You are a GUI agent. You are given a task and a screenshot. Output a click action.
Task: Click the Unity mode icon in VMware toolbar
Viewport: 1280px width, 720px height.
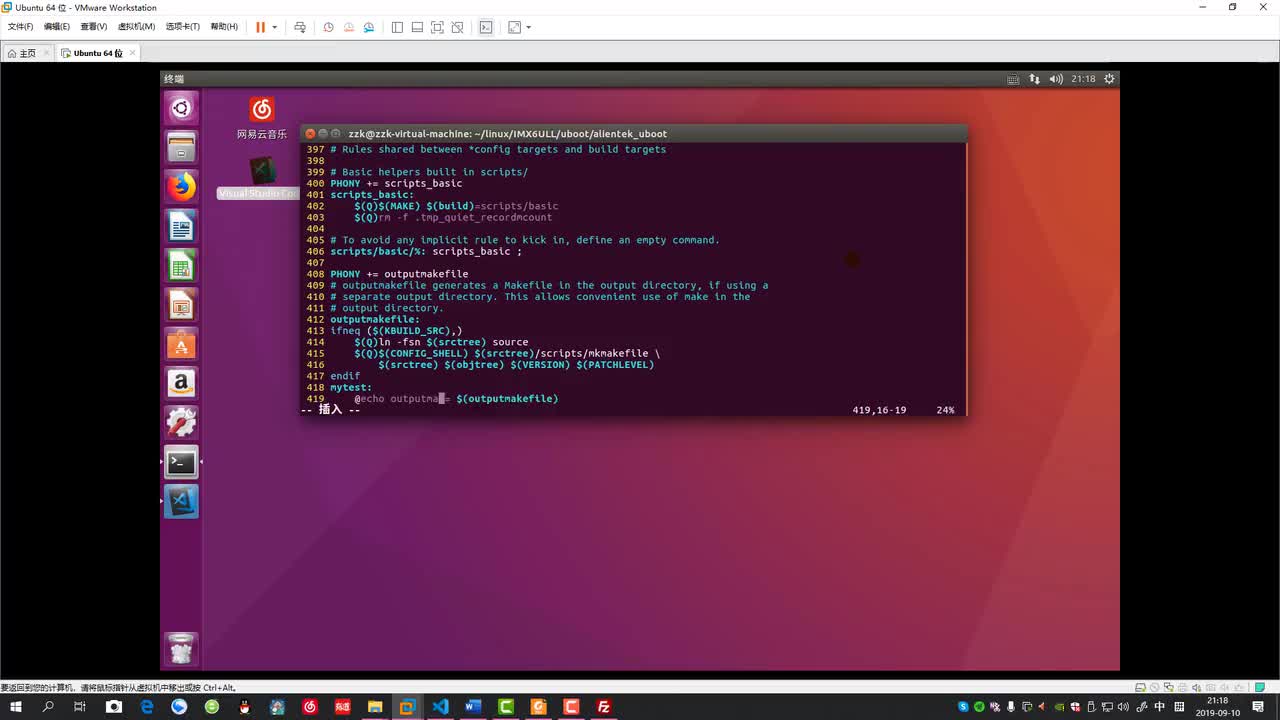tap(457, 27)
